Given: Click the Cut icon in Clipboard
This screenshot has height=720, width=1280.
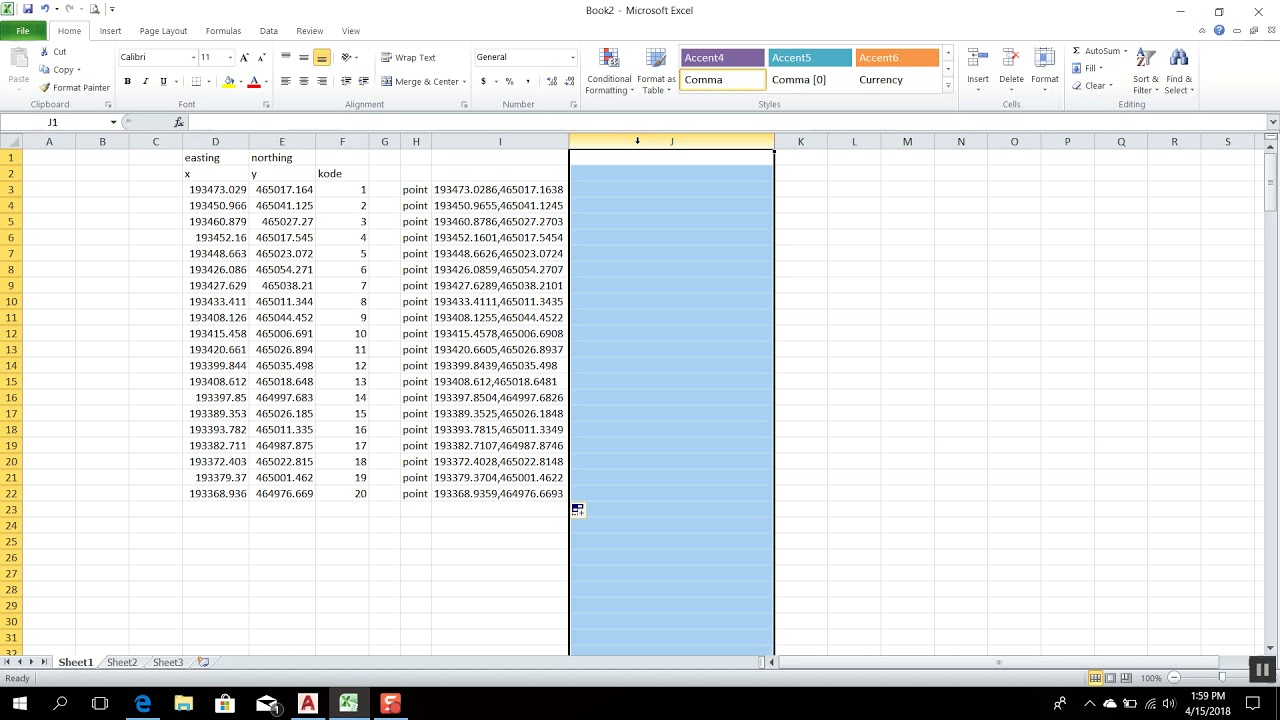Looking at the screenshot, I should (45, 52).
